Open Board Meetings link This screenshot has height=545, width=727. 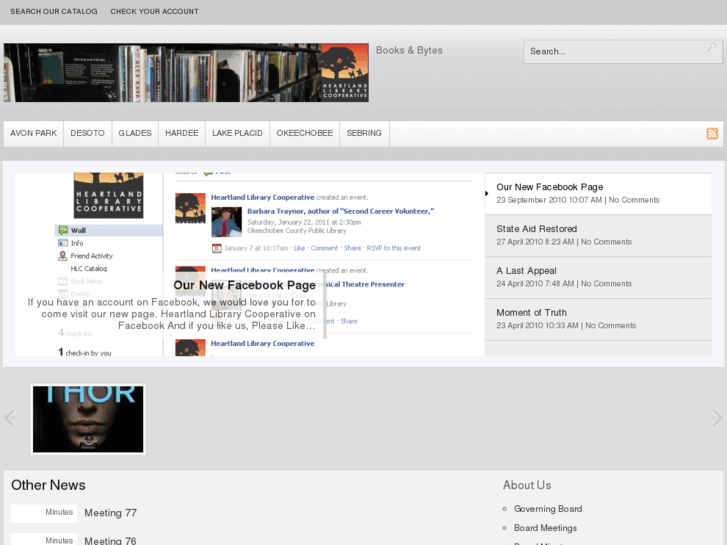pos(545,528)
